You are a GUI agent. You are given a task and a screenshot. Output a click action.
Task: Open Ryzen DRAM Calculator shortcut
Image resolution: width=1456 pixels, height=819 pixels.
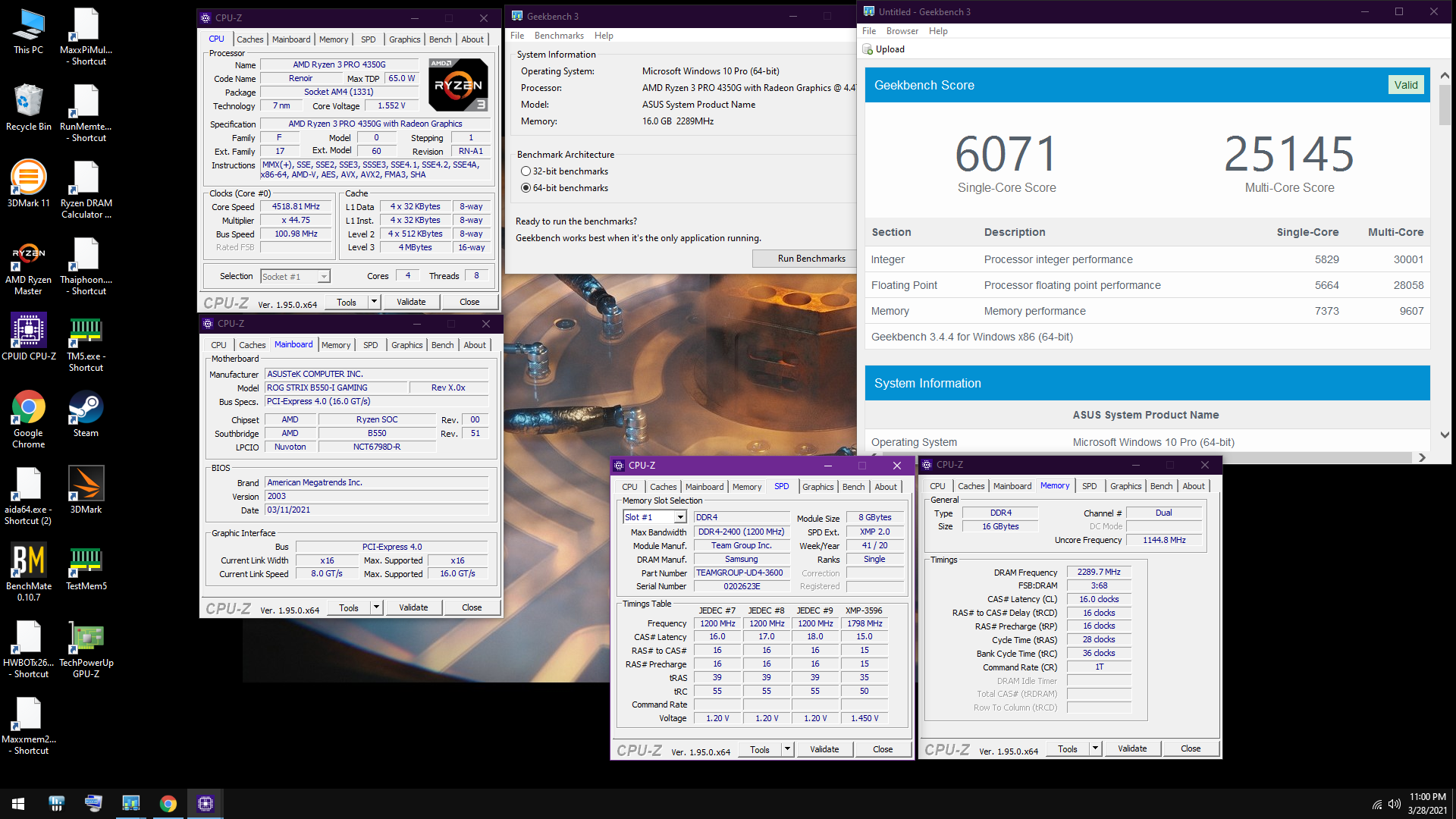coord(86,190)
